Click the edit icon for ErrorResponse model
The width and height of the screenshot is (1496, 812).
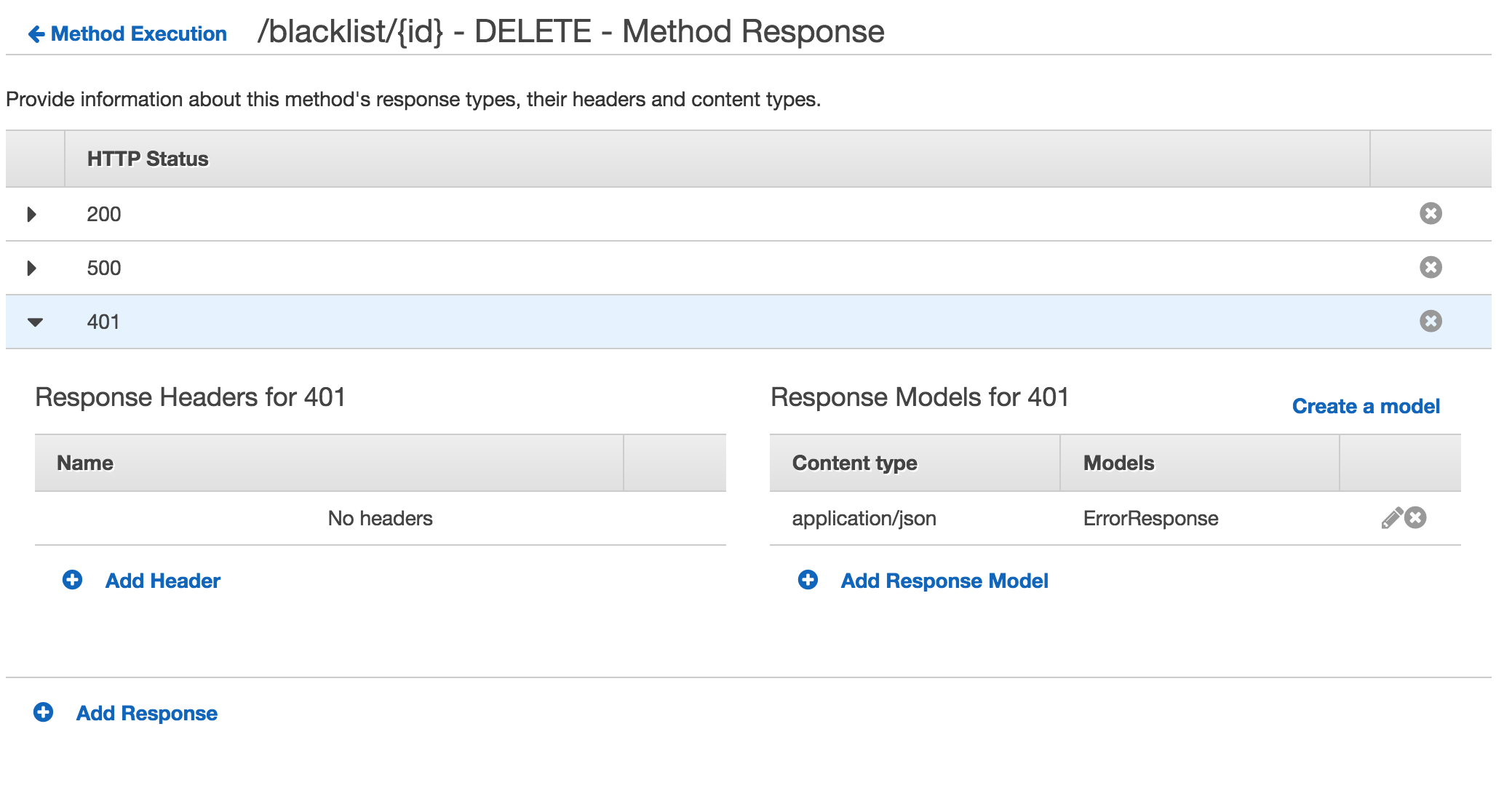coord(1391,518)
